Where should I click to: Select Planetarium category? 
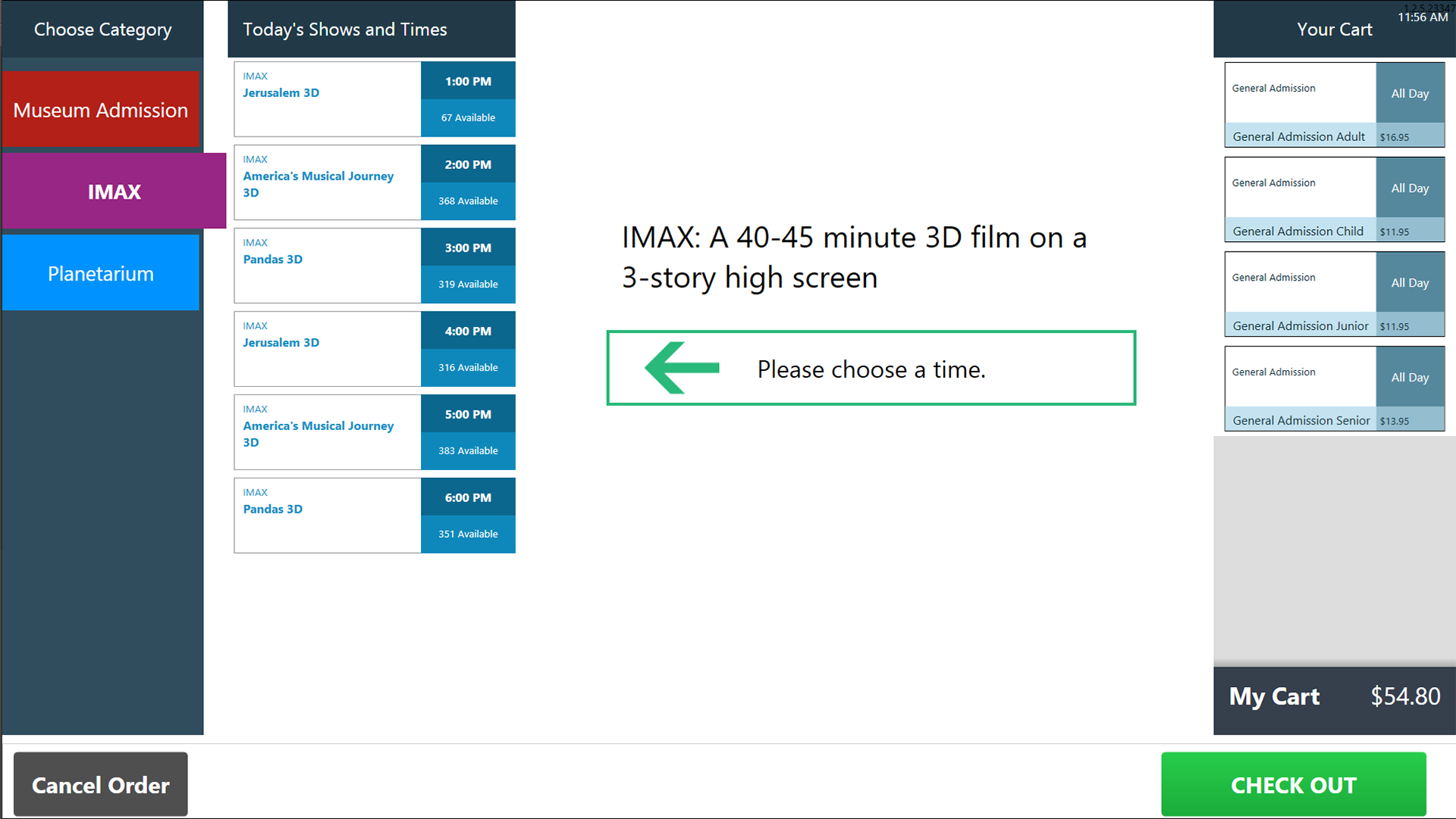[102, 273]
